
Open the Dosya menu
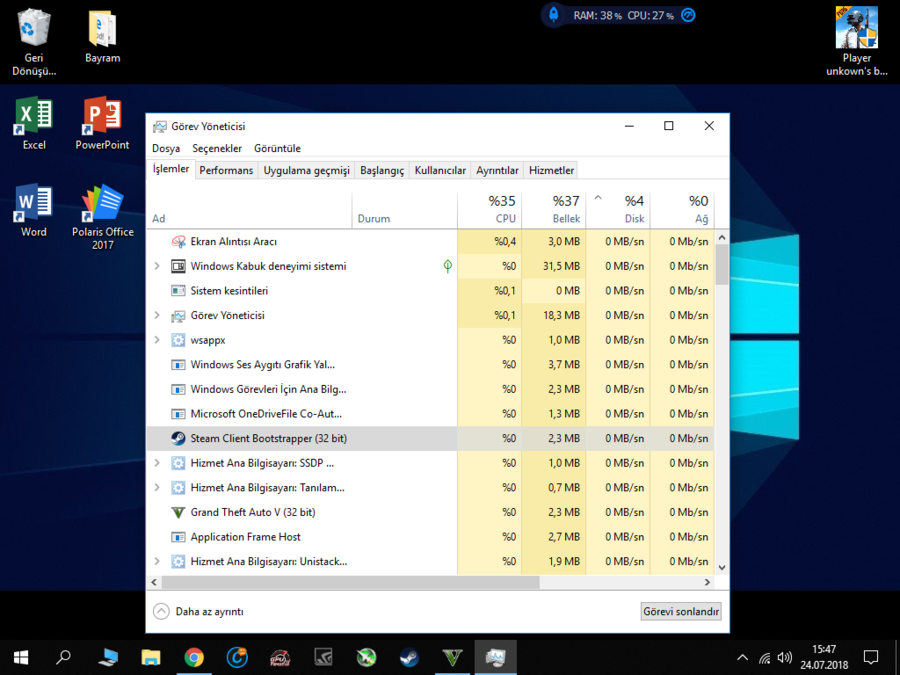[166, 148]
